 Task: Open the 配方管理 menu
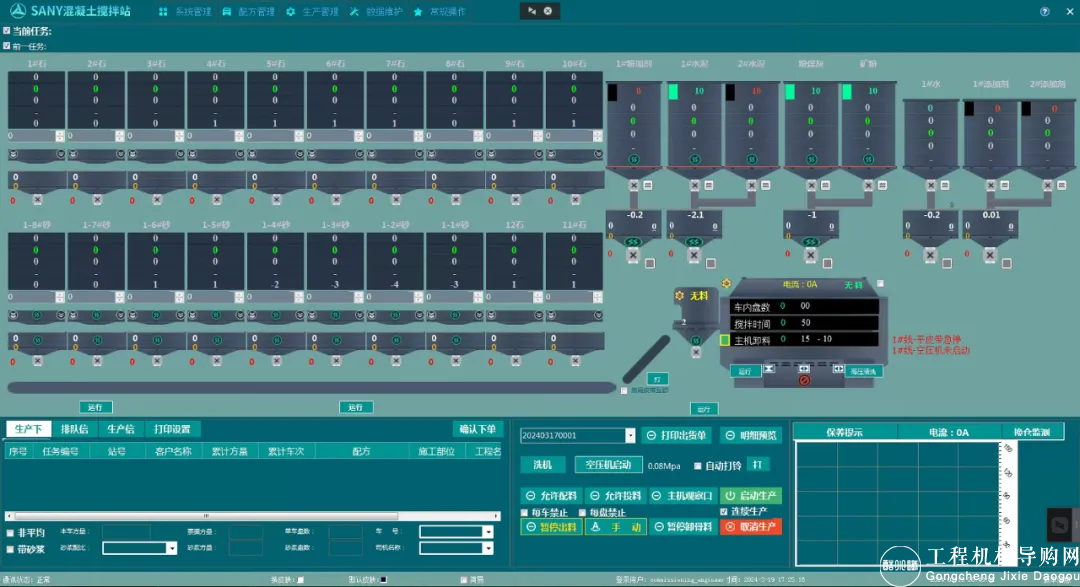coord(249,12)
